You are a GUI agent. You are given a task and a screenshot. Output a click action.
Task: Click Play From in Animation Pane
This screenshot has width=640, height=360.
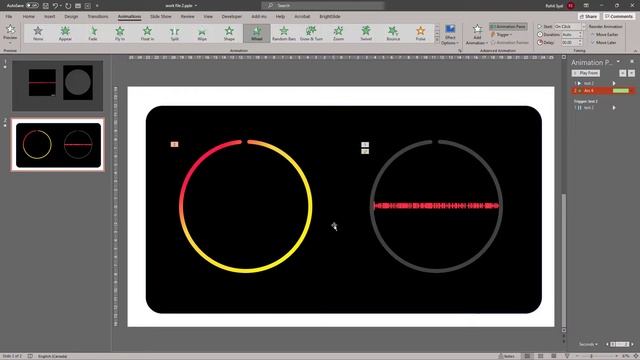coord(585,73)
